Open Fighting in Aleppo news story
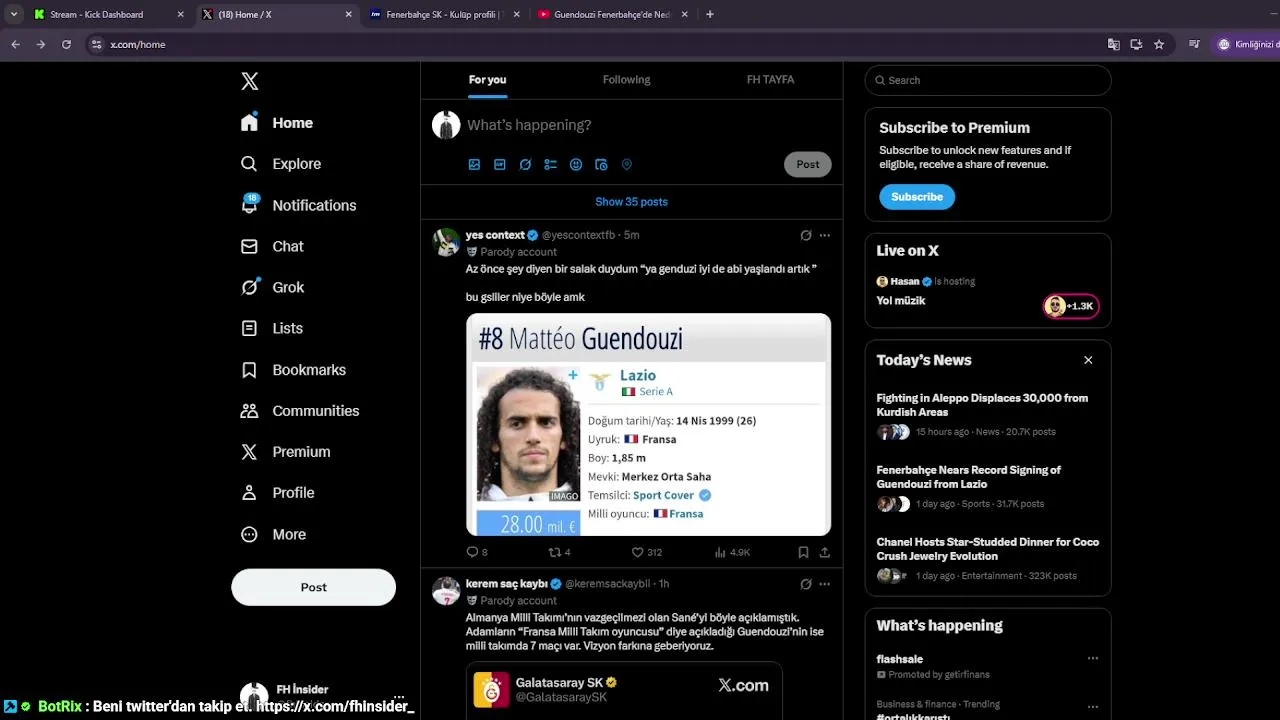The image size is (1280, 720). [988, 415]
